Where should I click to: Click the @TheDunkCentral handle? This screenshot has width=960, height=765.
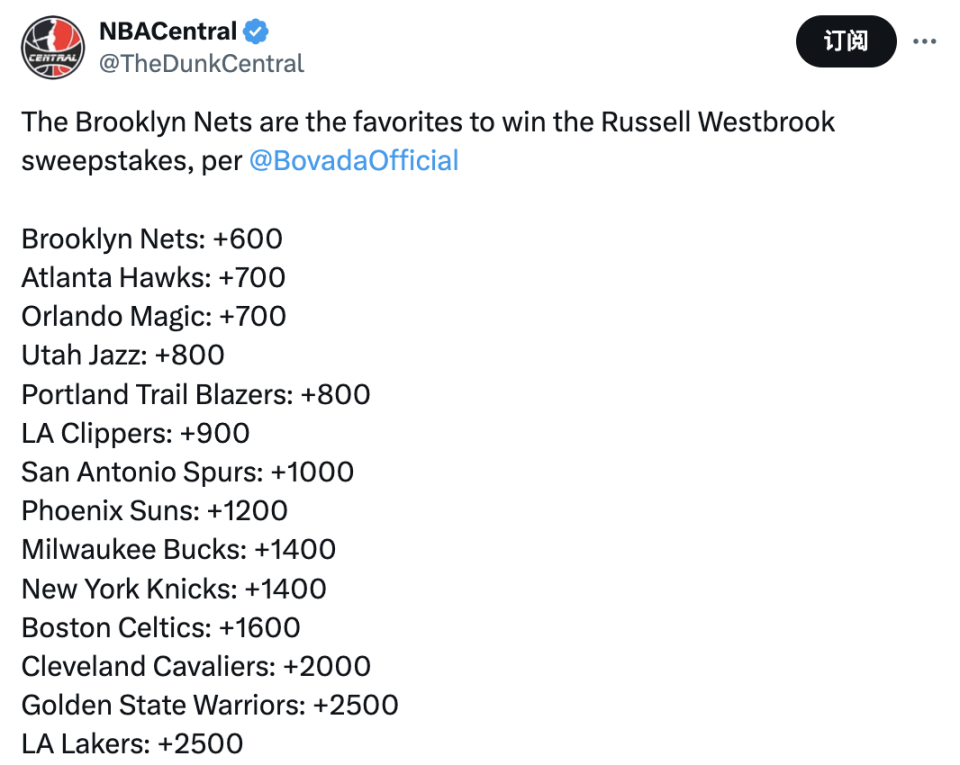(201, 64)
